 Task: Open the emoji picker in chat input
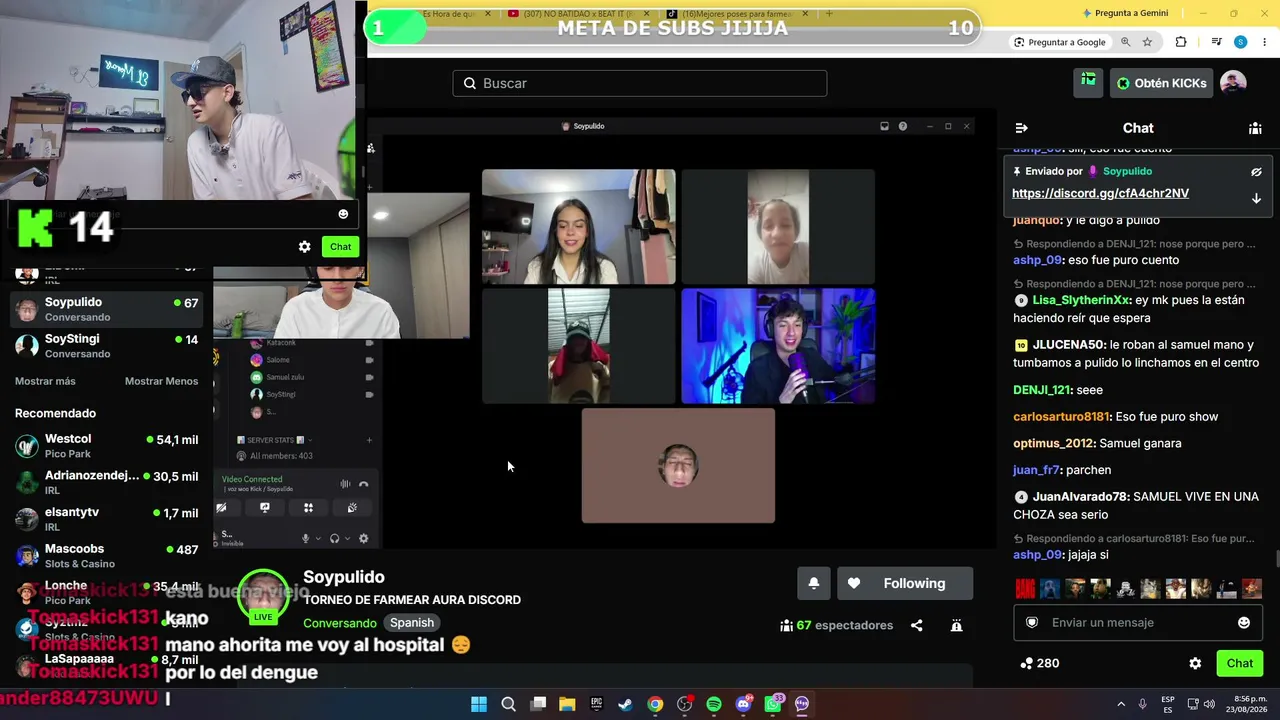pos(1244,622)
